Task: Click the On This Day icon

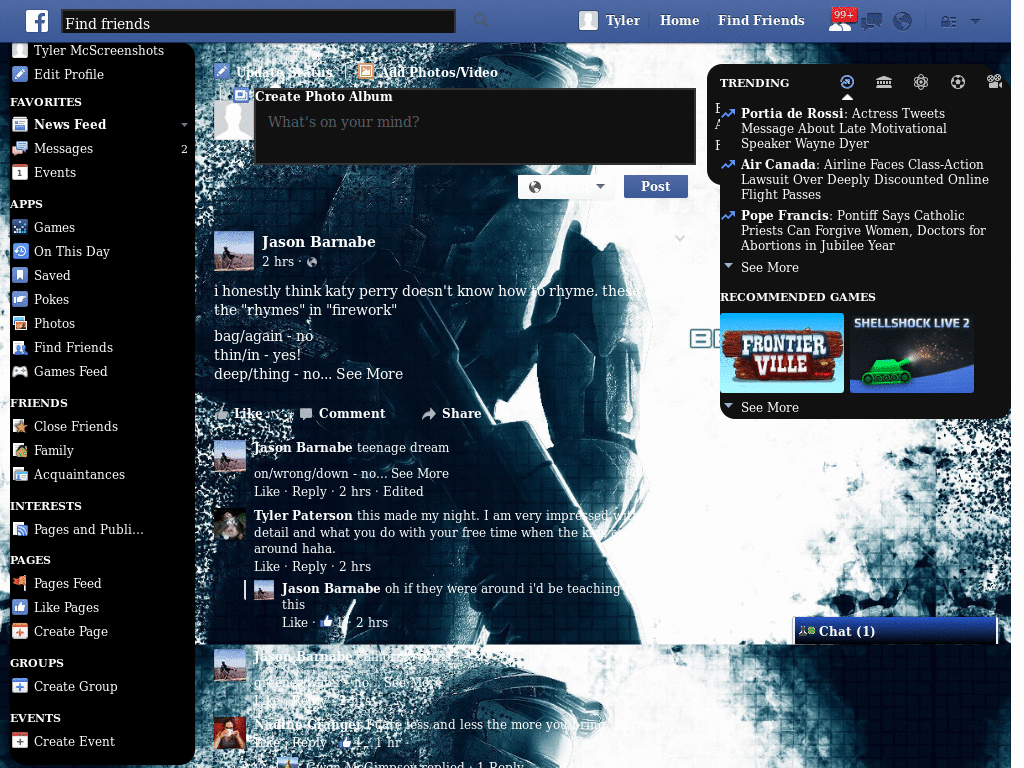Action: tap(20, 251)
